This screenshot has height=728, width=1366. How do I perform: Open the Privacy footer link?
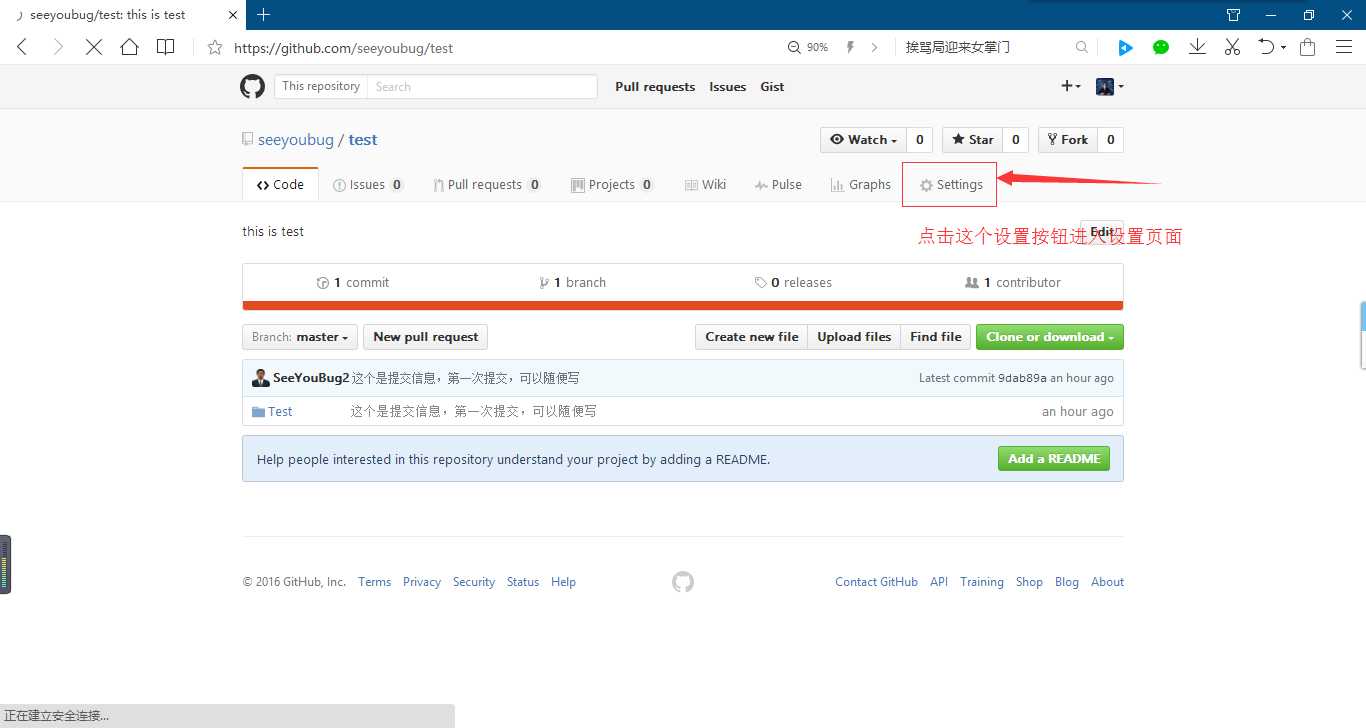click(x=422, y=582)
